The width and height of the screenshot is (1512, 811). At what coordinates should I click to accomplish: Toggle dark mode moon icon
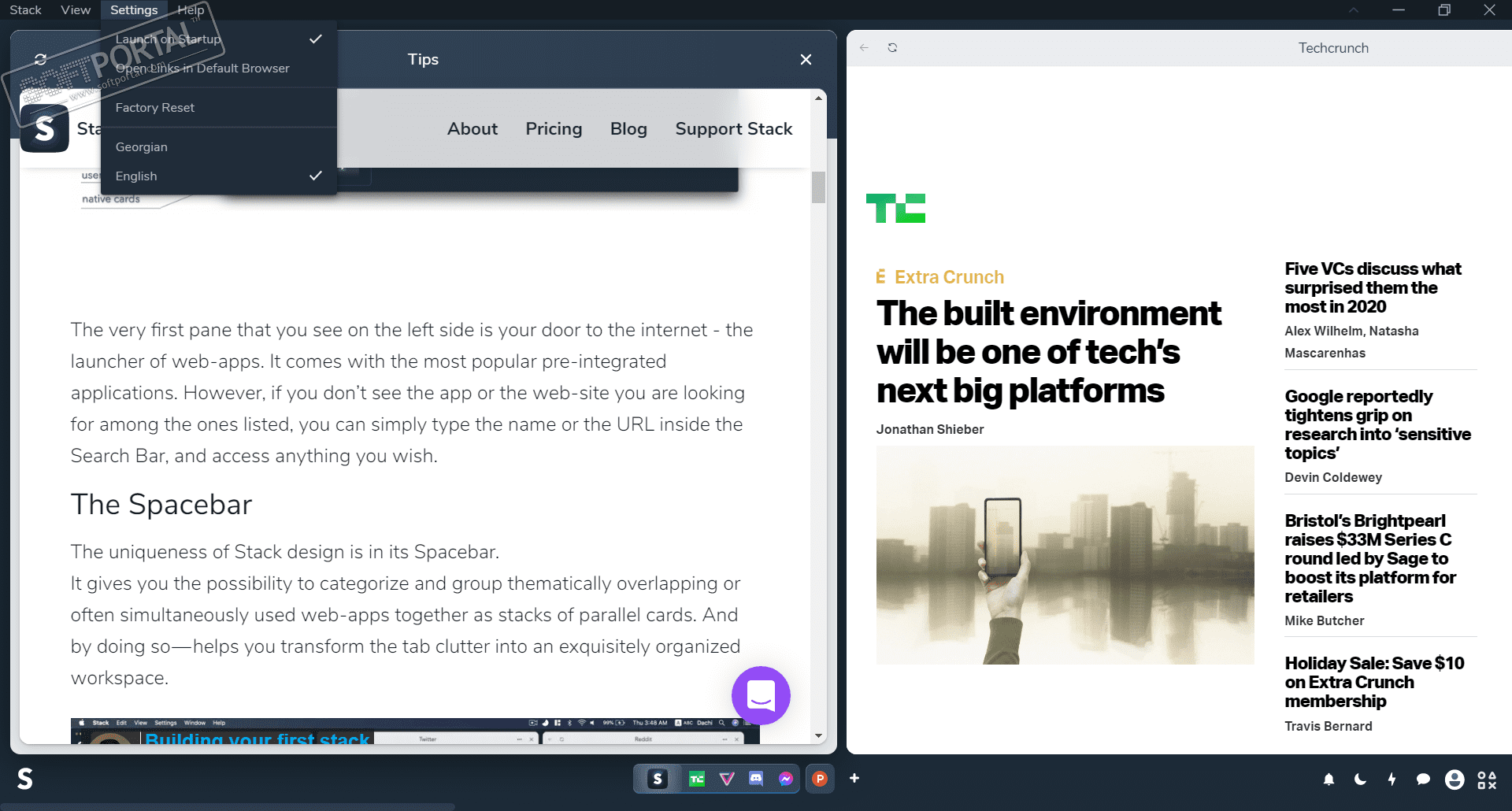click(x=1360, y=780)
